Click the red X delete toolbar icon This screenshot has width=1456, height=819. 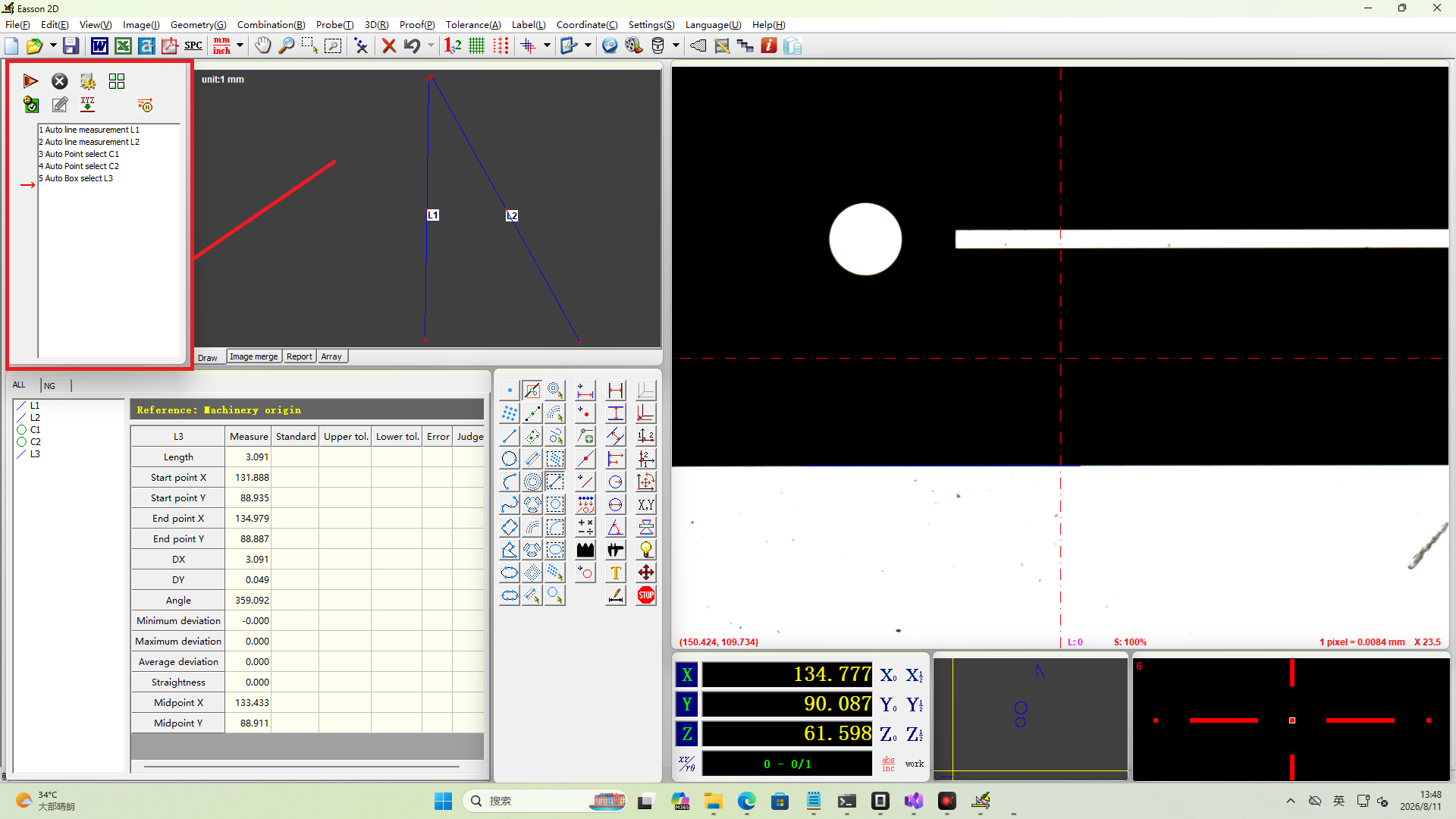coord(389,46)
